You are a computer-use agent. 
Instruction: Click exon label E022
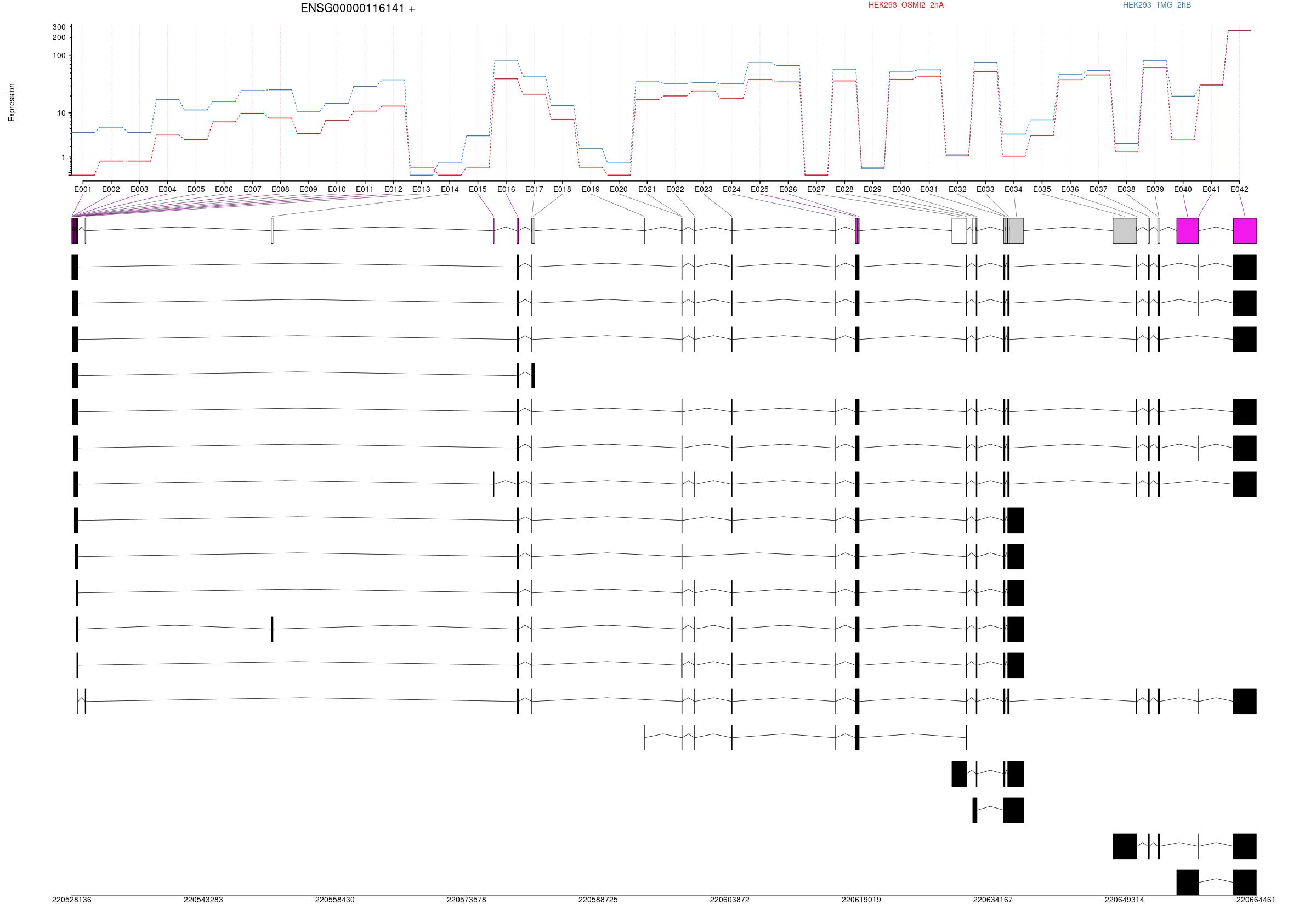[x=675, y=190]
